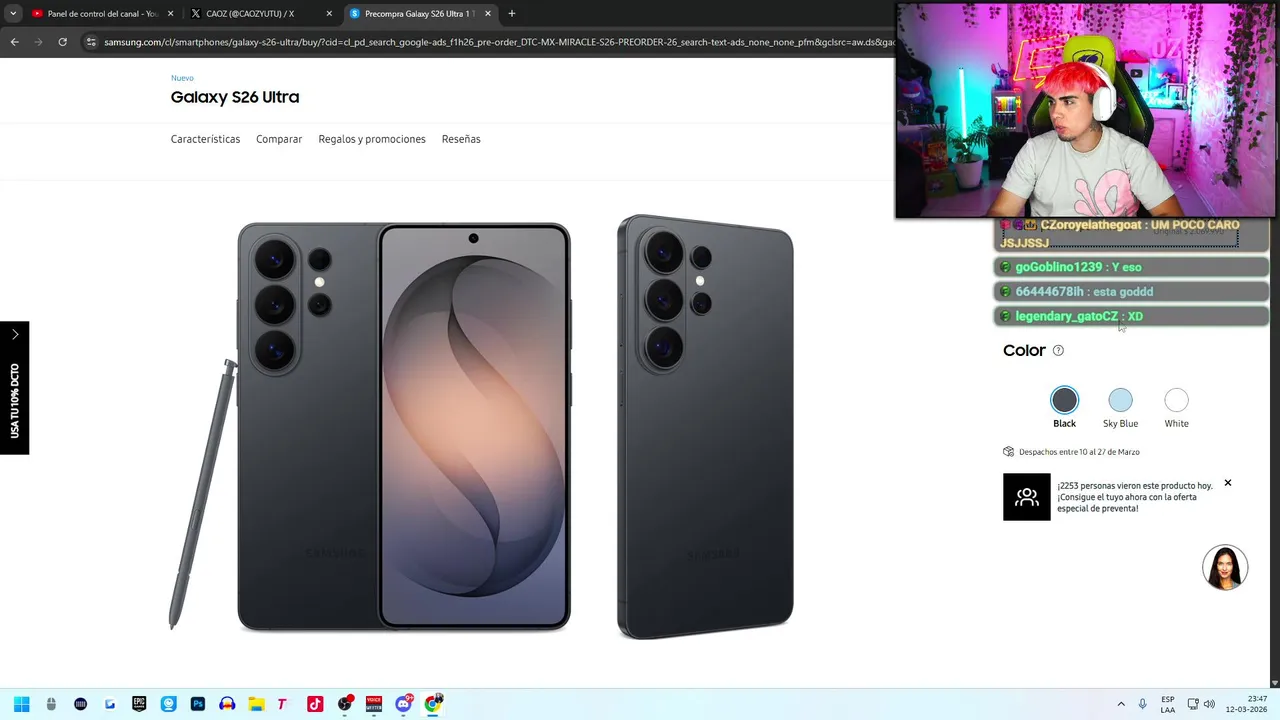Open the pink T app taskbar icon

coord(283,704)
